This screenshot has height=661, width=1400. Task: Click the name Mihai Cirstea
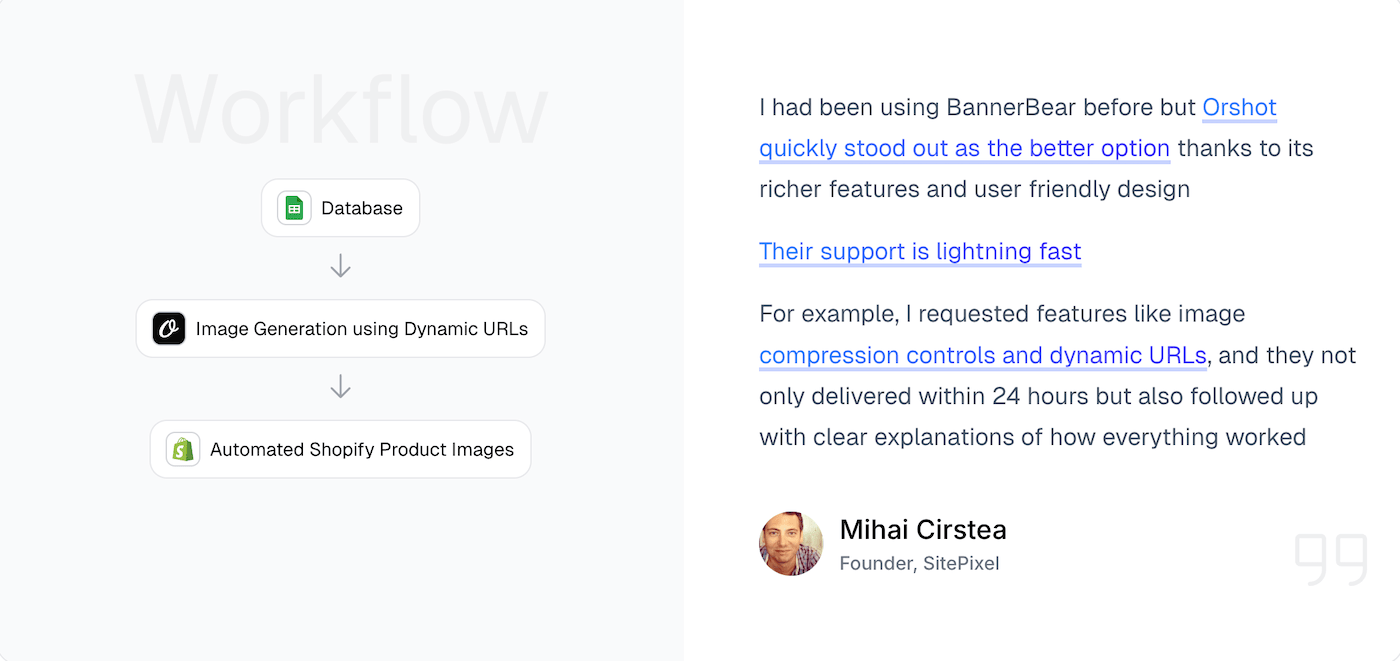click(x=923, y=530)
